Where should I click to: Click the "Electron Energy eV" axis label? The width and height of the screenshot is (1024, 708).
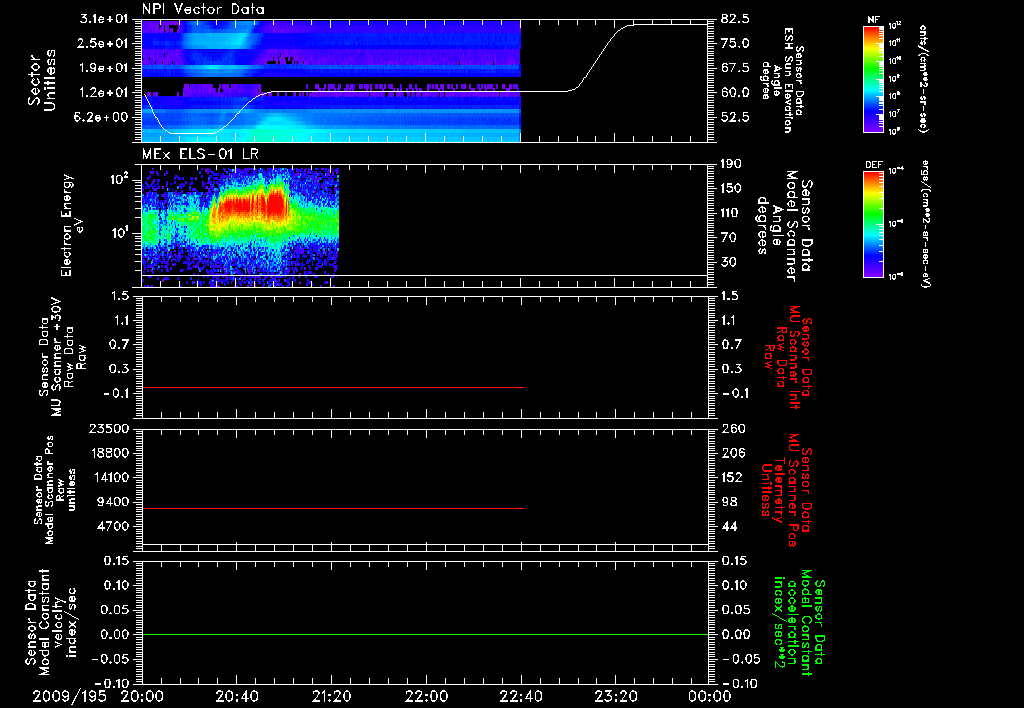click(x=72, y=225)
